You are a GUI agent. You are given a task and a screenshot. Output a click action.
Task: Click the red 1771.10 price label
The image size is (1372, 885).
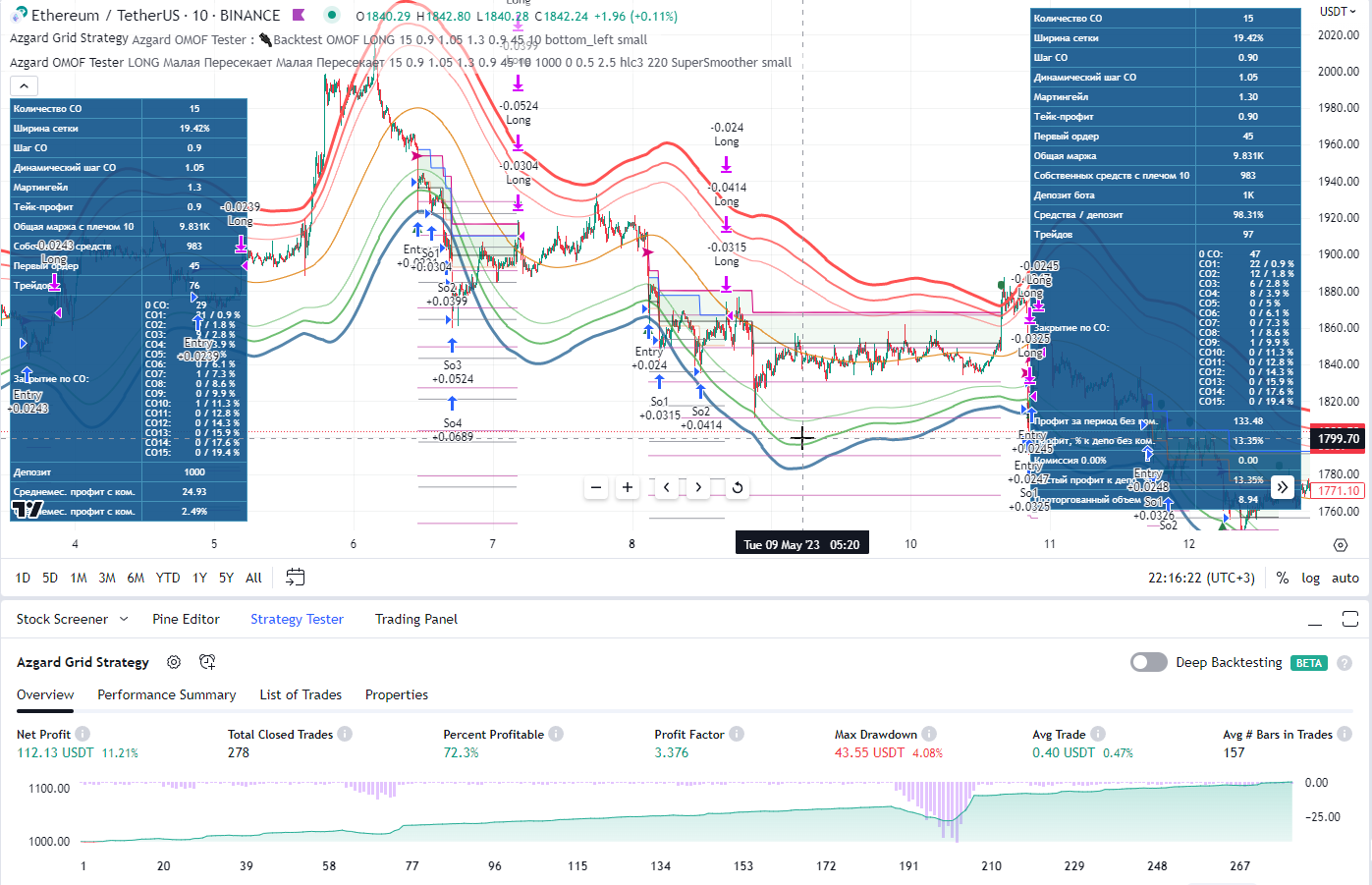pyautogui.click(x=1339, y=491)
